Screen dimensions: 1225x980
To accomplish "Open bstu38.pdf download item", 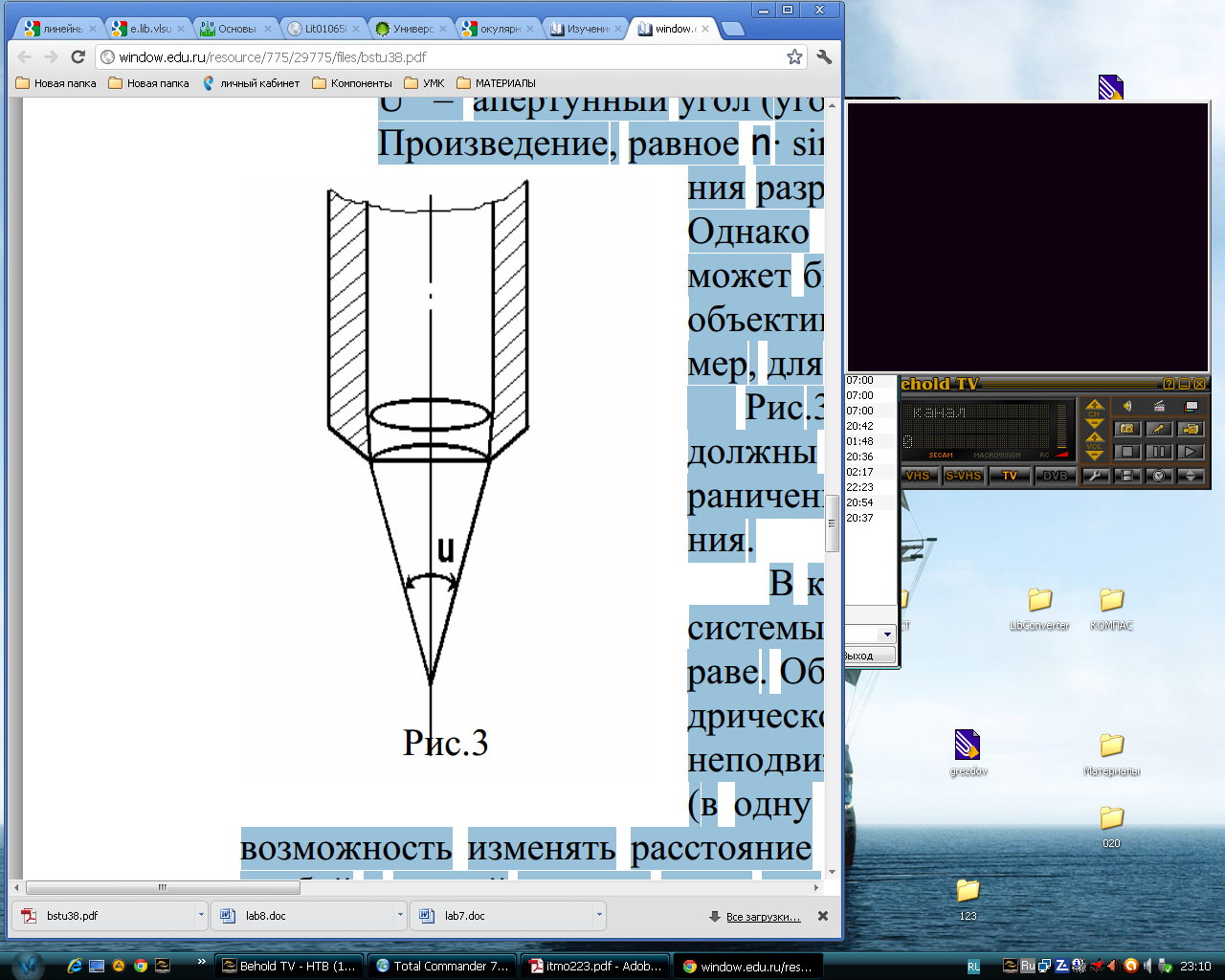I will pos(103,916).
